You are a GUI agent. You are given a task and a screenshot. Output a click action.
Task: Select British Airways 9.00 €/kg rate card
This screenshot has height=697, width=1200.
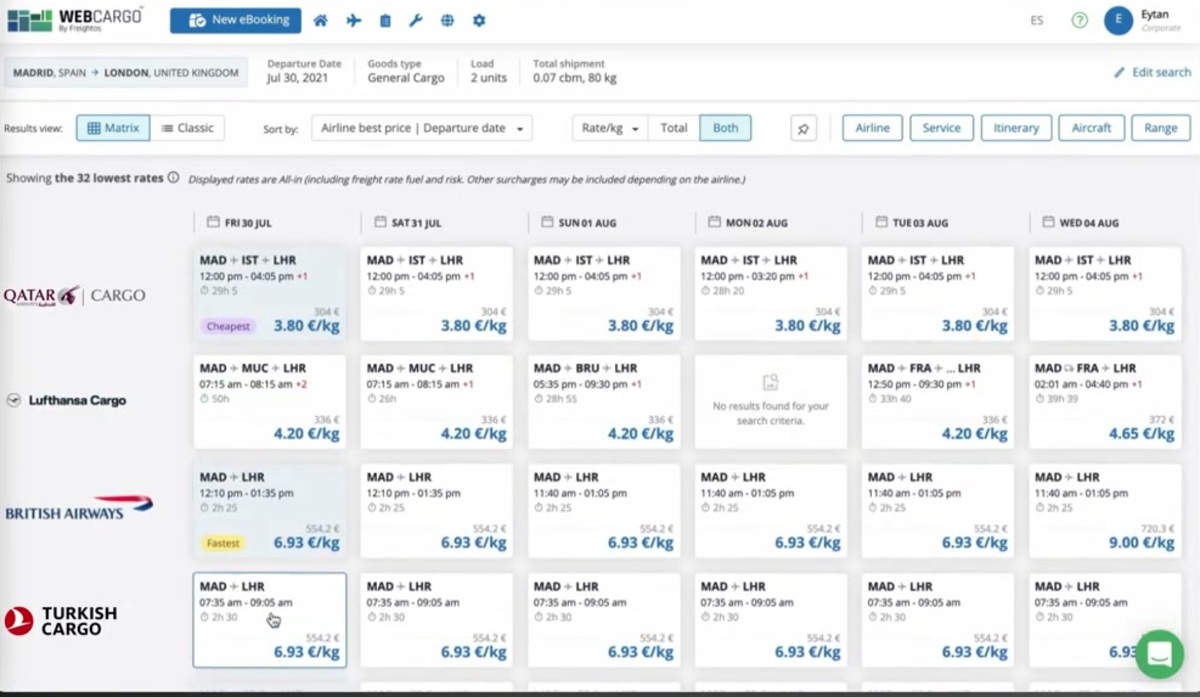1105,511
